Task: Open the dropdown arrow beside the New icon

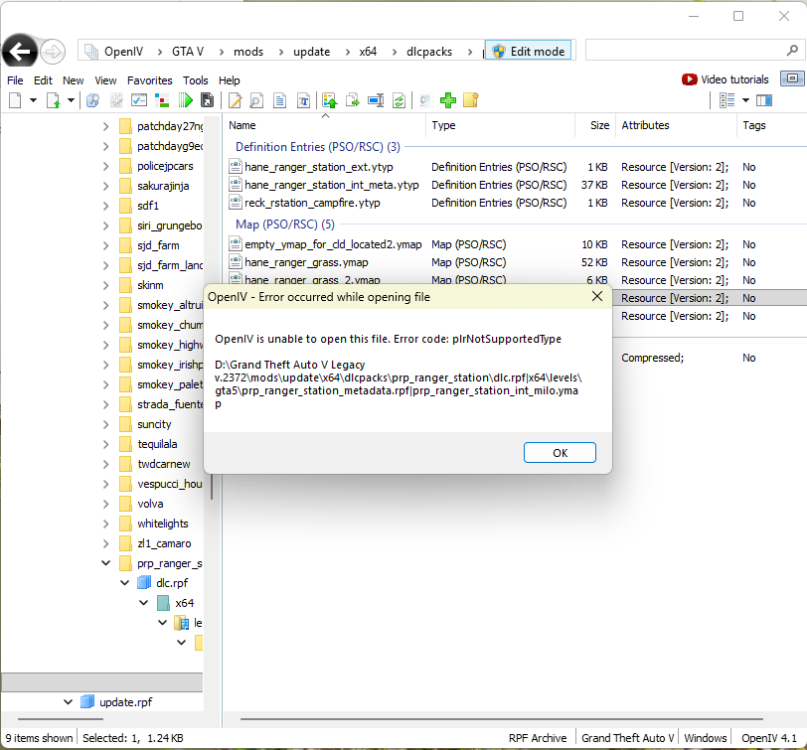Action: click(33, 100)
